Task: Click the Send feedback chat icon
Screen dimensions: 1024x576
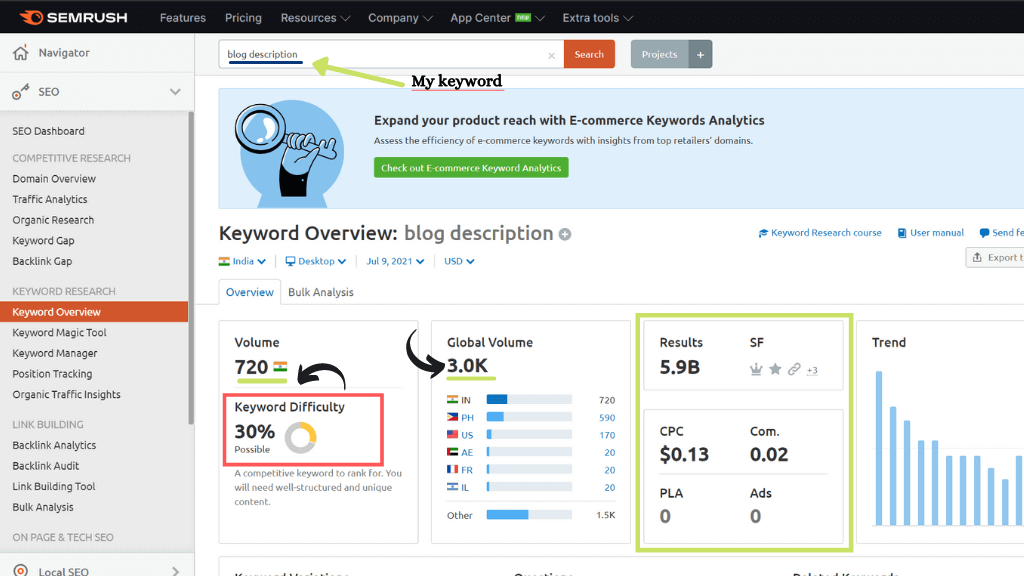Action: point(984,233)
